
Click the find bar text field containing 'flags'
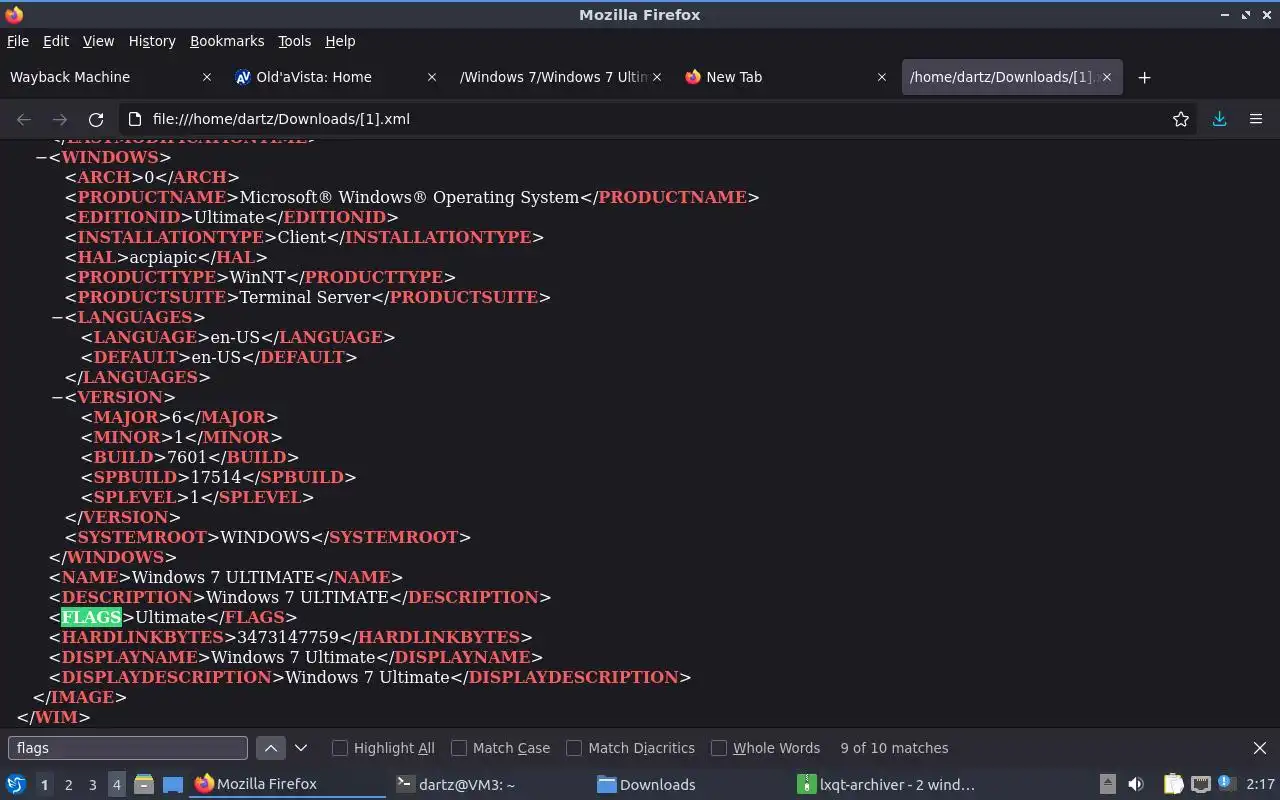pos(128,748)
